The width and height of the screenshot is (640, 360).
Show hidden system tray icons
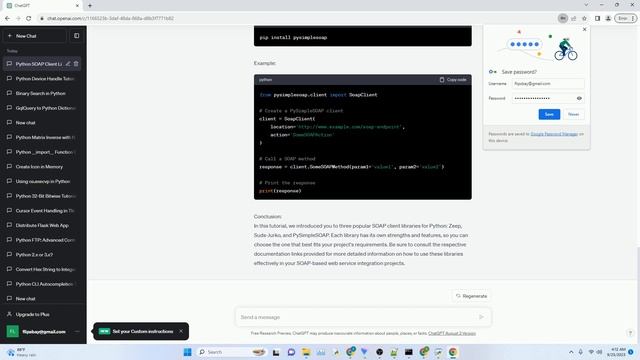571,352
